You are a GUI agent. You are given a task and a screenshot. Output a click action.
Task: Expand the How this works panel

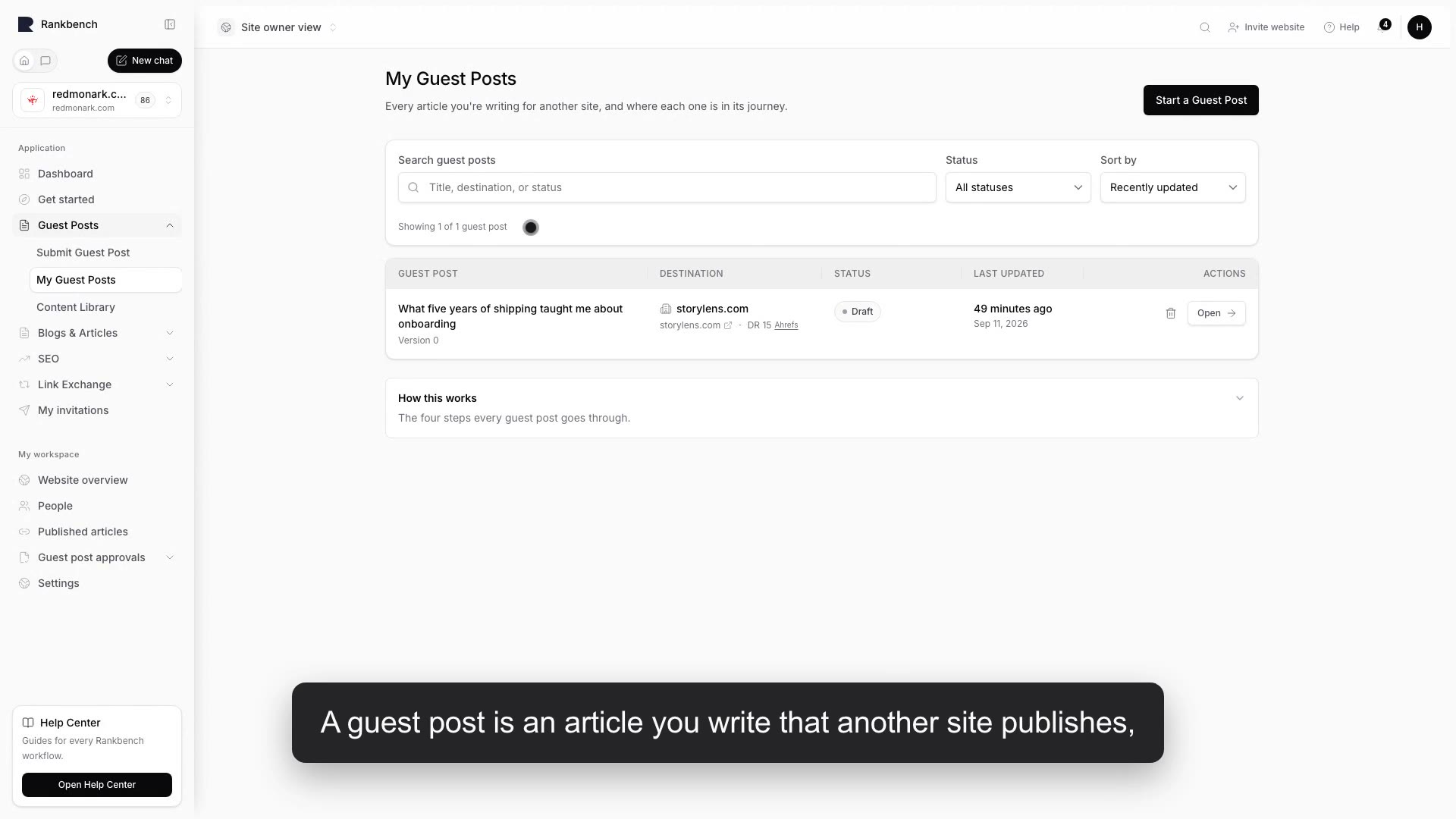click(821, 408)
